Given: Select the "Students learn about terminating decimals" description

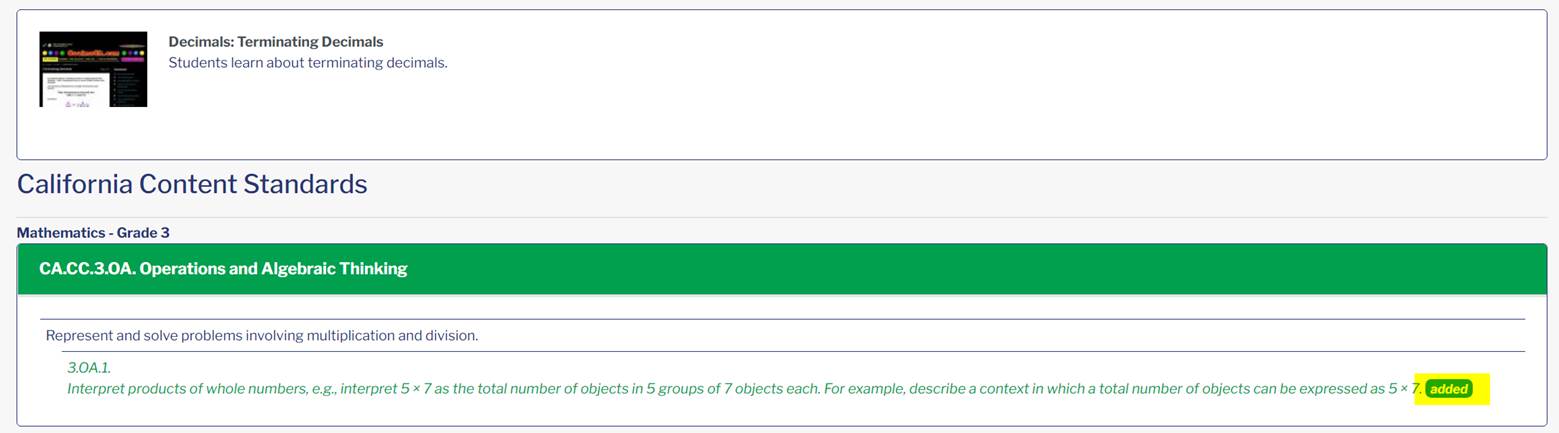Looking at the screenshot, I should 308,63.
